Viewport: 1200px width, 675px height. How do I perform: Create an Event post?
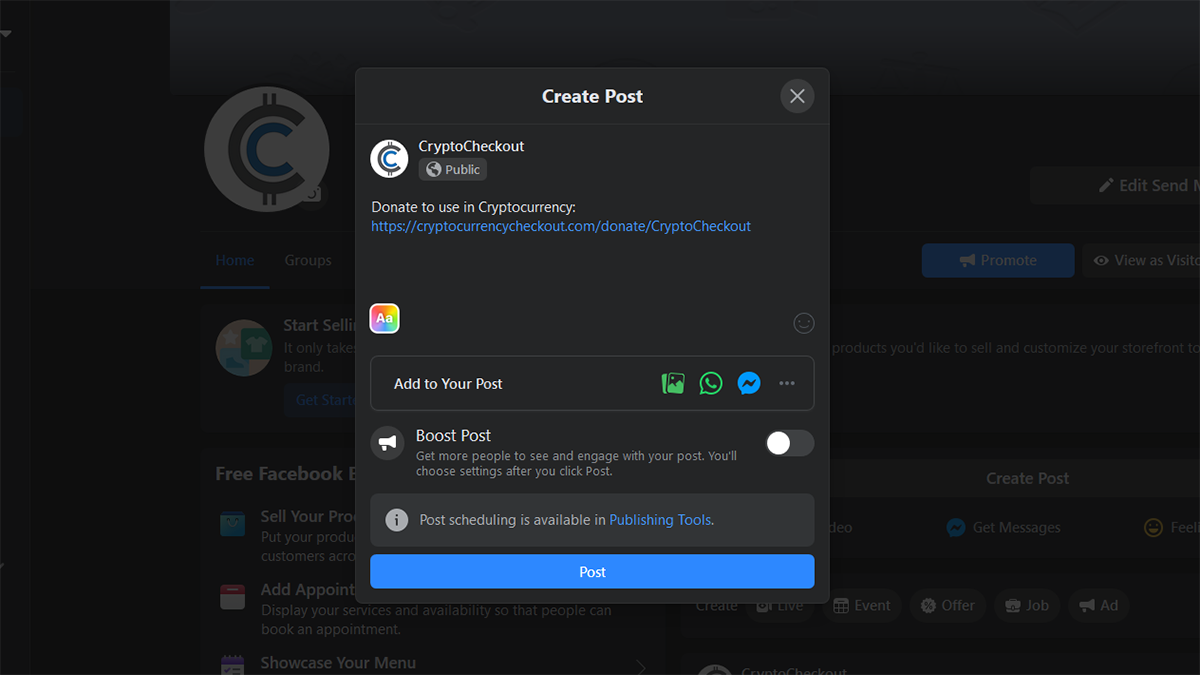pyautogui.click(x=862, y=605)
